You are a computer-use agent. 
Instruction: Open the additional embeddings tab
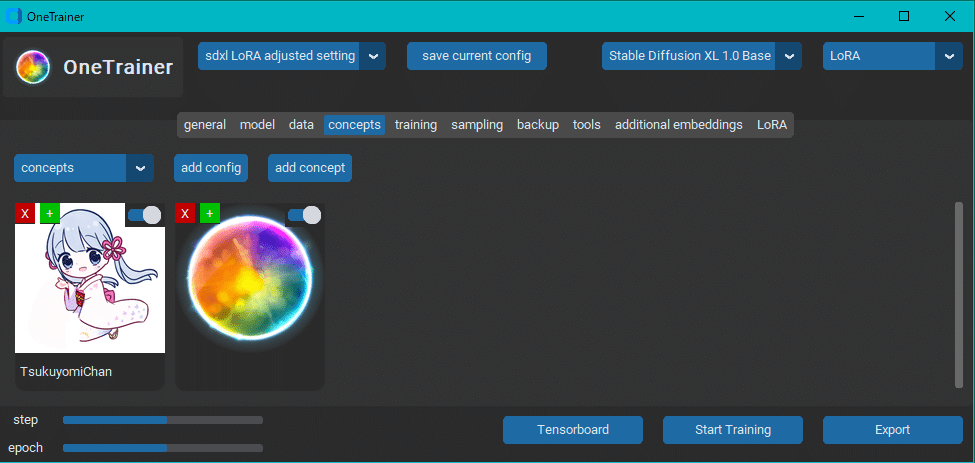coord(678,125)
